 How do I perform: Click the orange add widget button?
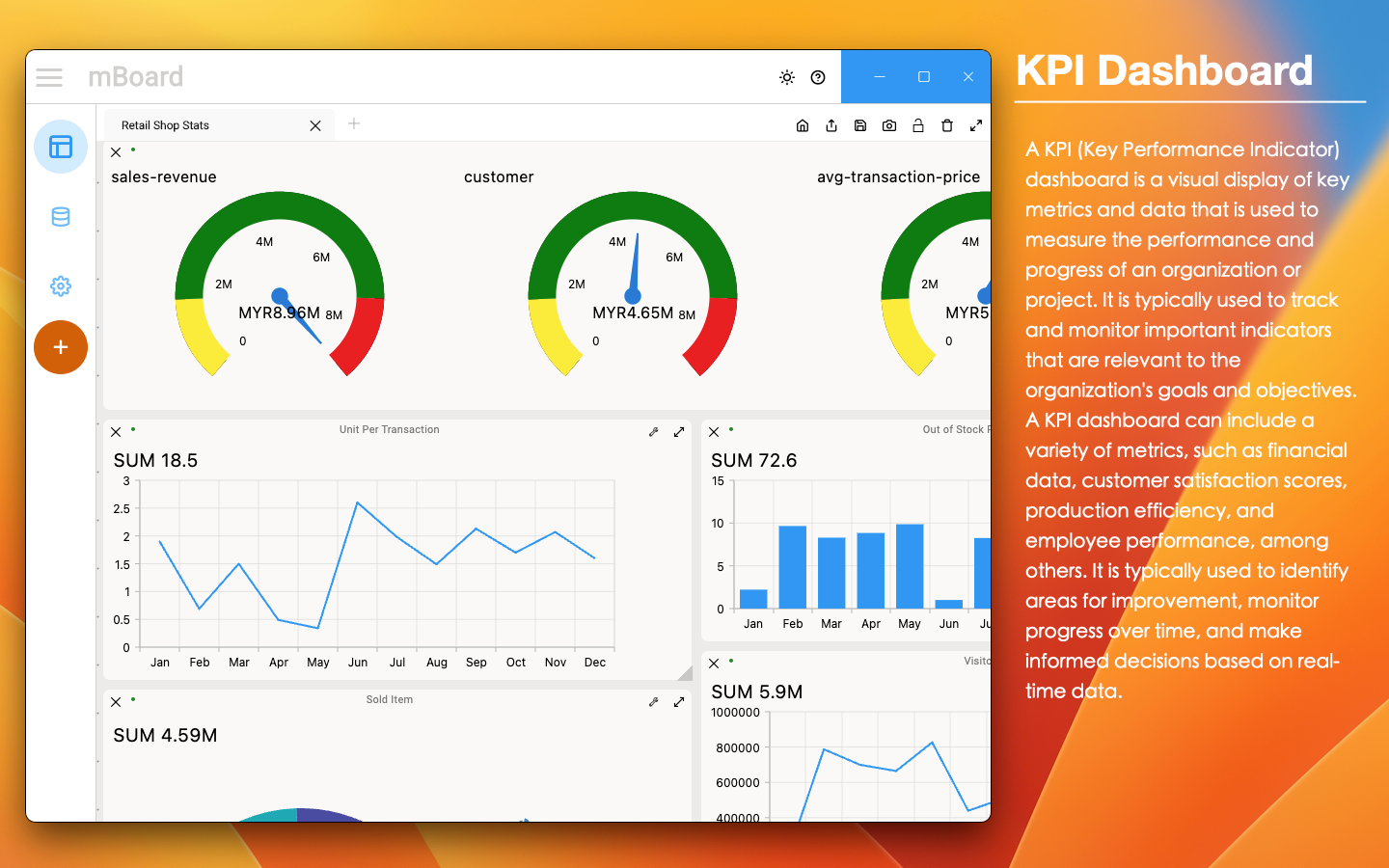[61, 347]
